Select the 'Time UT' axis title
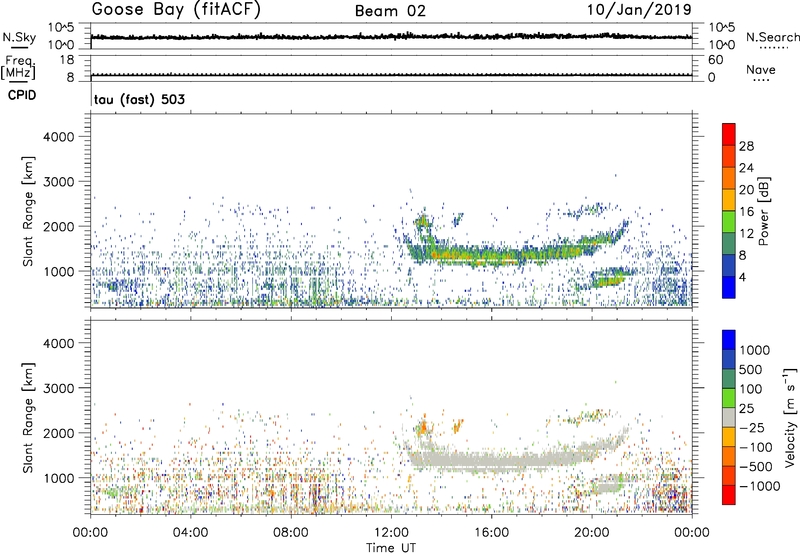 391,548
